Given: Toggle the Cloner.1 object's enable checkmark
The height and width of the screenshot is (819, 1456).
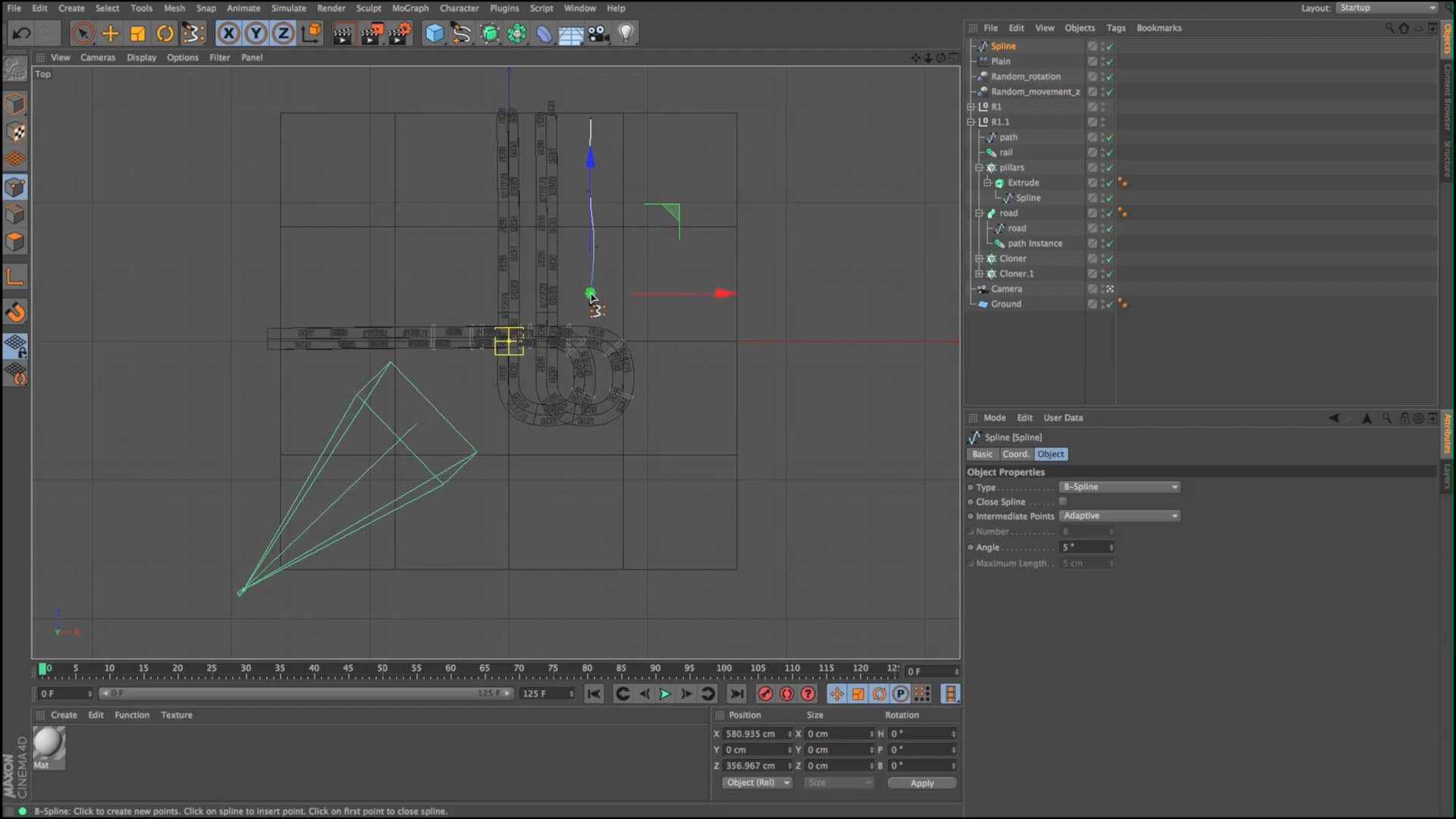Looking at the screenshot, I should pos(1109,274).
